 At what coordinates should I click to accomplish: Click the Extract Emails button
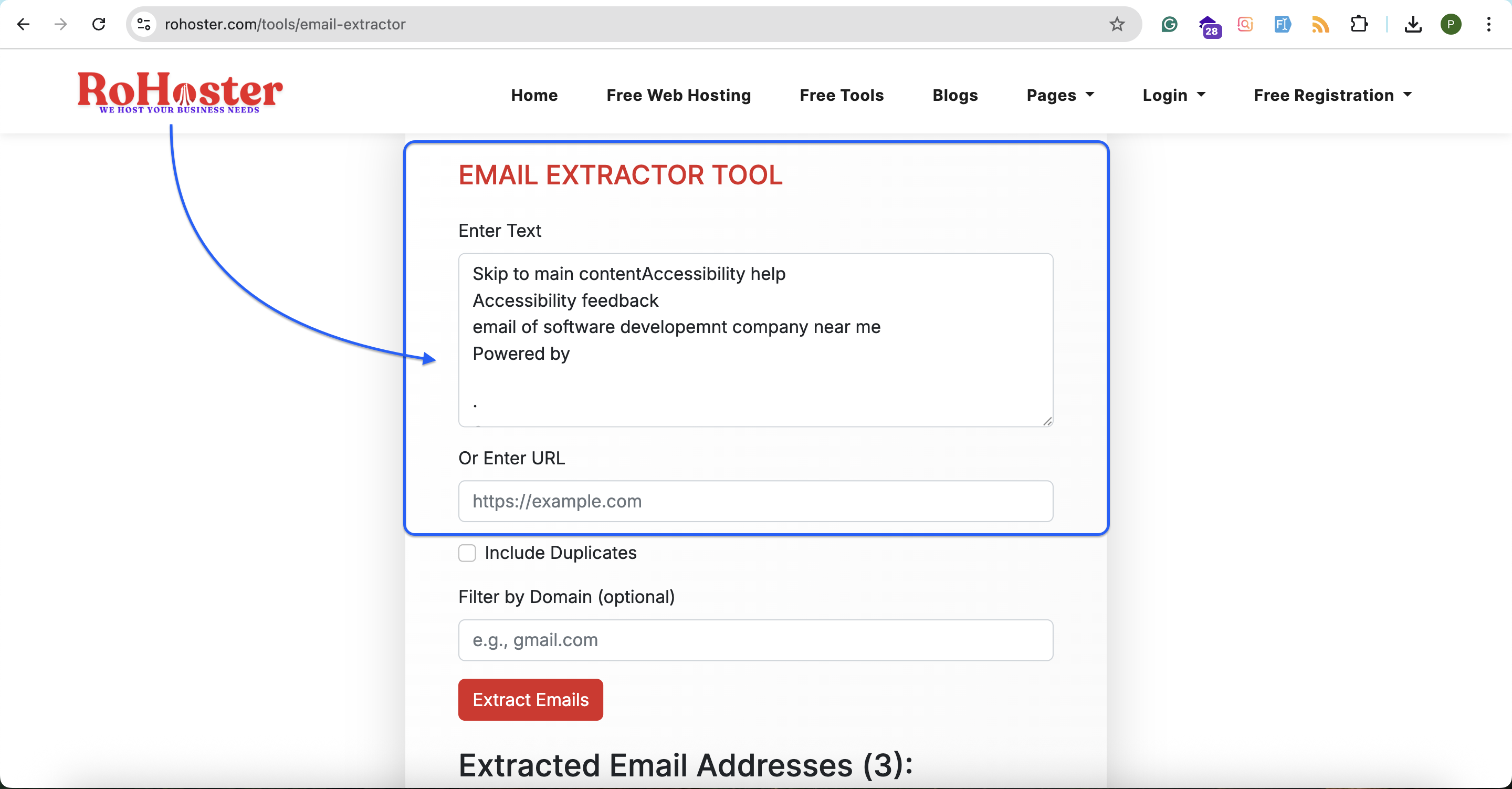530,700
